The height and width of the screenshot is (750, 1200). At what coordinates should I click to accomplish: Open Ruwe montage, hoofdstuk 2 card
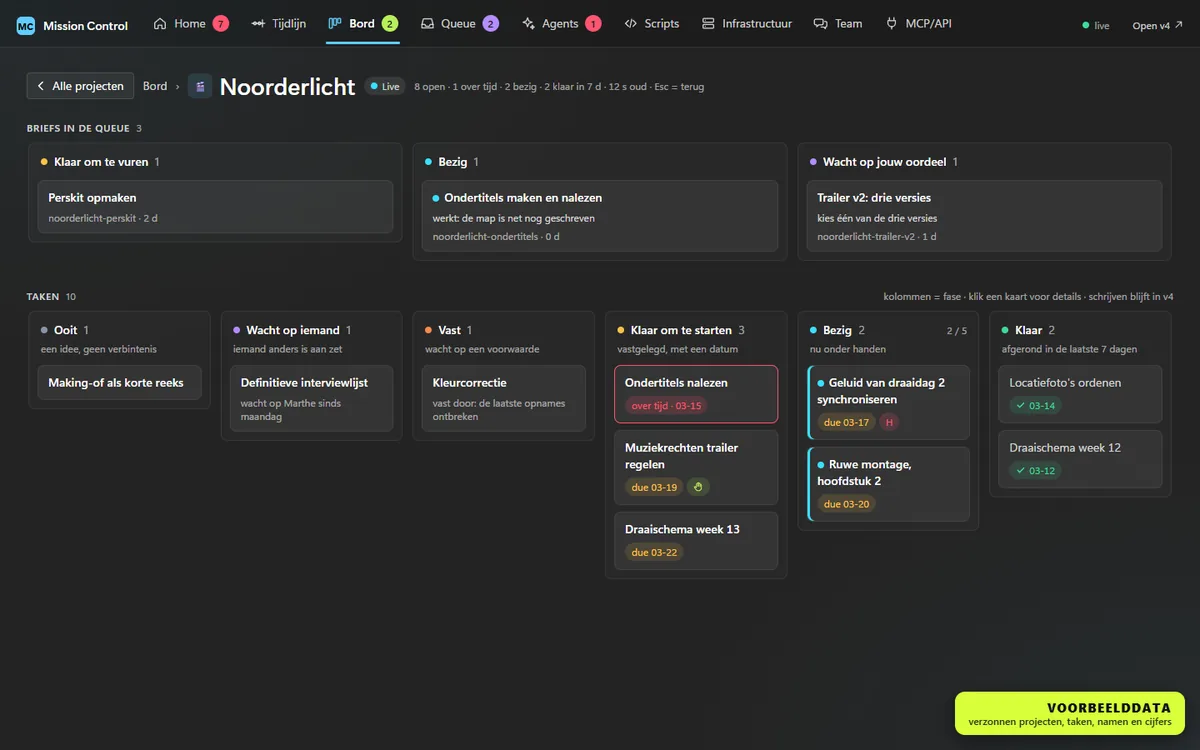889,484
